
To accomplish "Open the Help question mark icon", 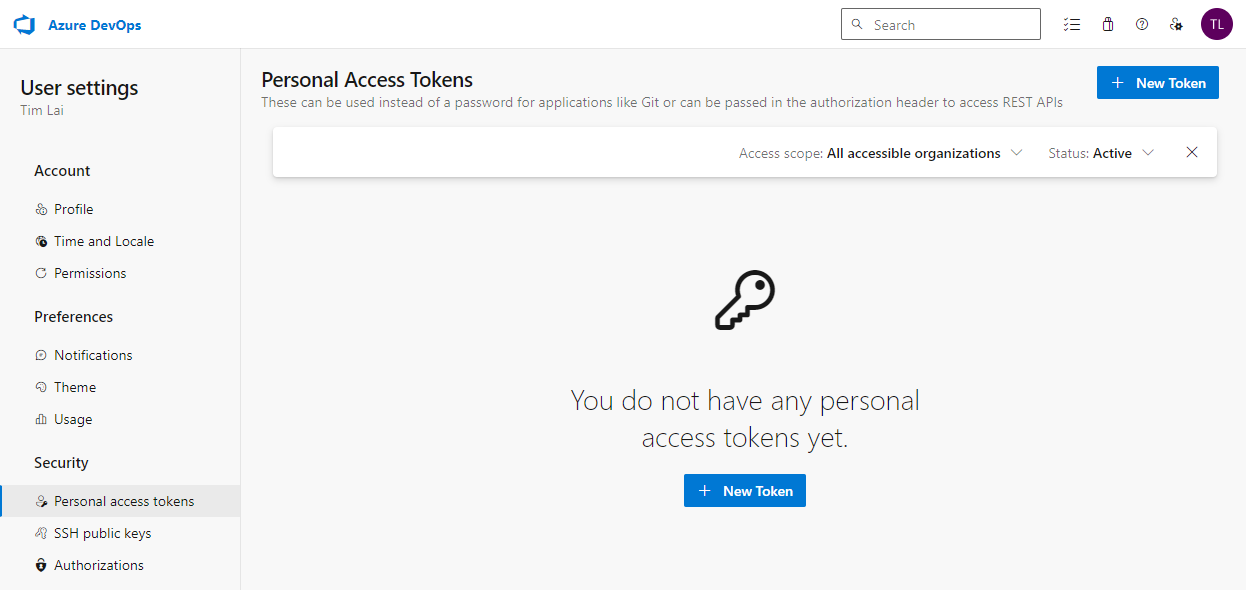I will click(1142, 25).
